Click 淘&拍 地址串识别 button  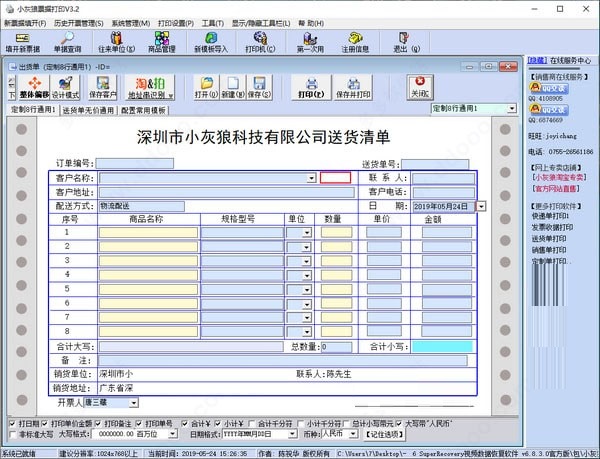pyautogui.click(x=150, y=88)
